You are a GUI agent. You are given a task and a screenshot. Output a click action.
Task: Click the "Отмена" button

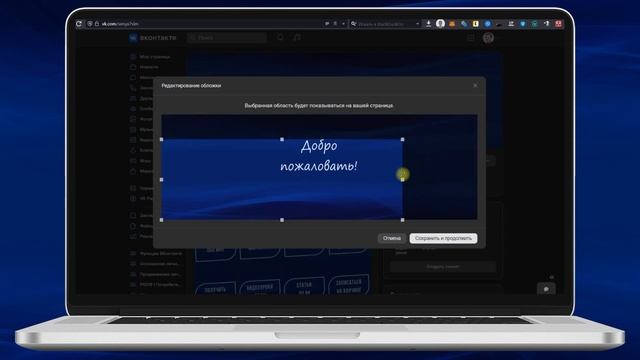pos(391,238)
